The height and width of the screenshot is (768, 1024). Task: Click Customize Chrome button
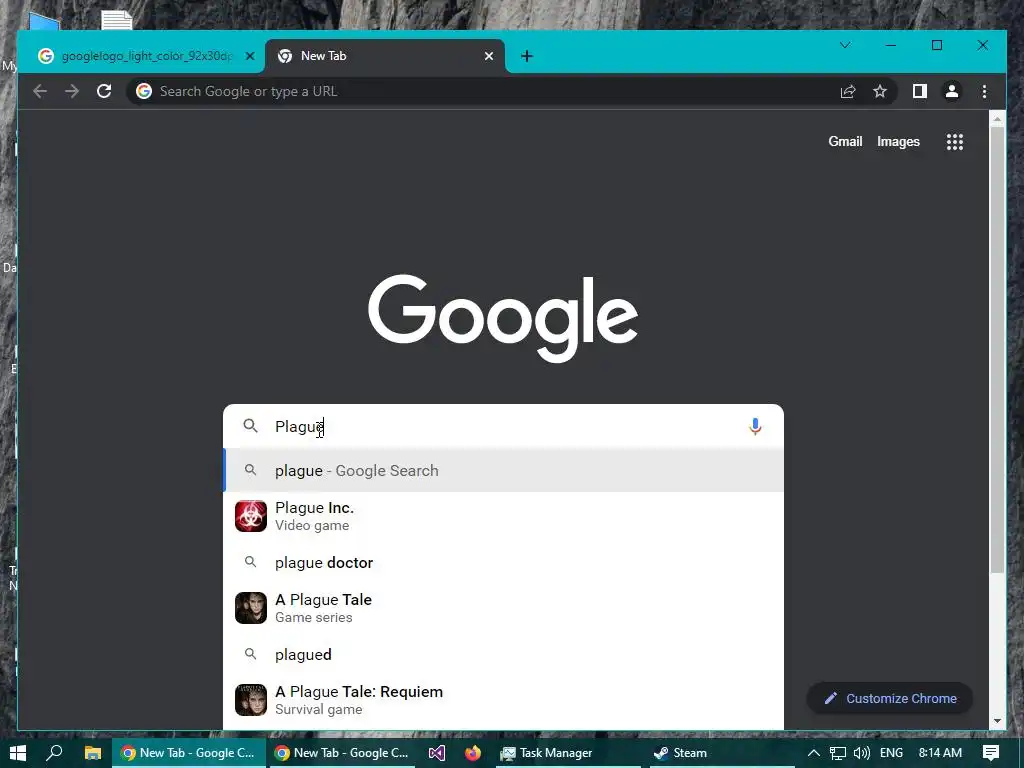point(889,698)
